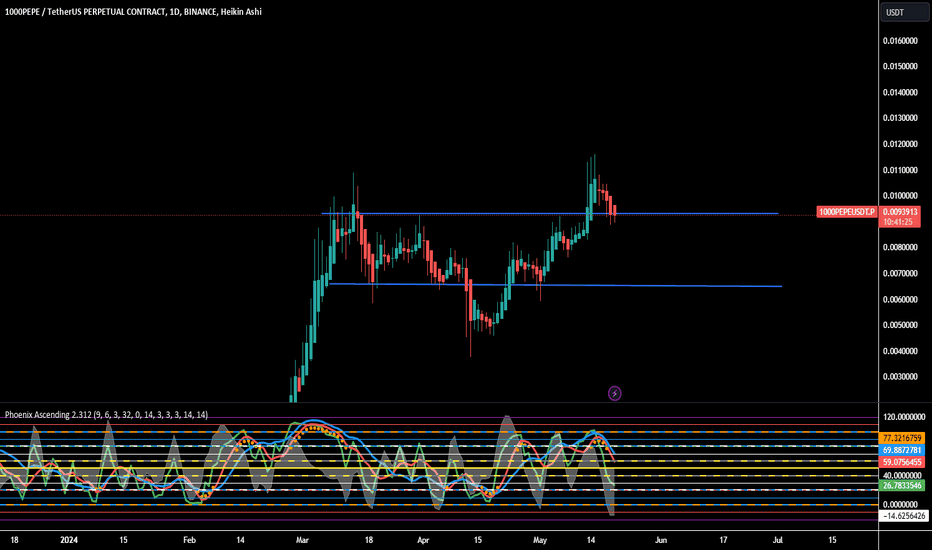Click the Jun label on time axis

(660, 540)
